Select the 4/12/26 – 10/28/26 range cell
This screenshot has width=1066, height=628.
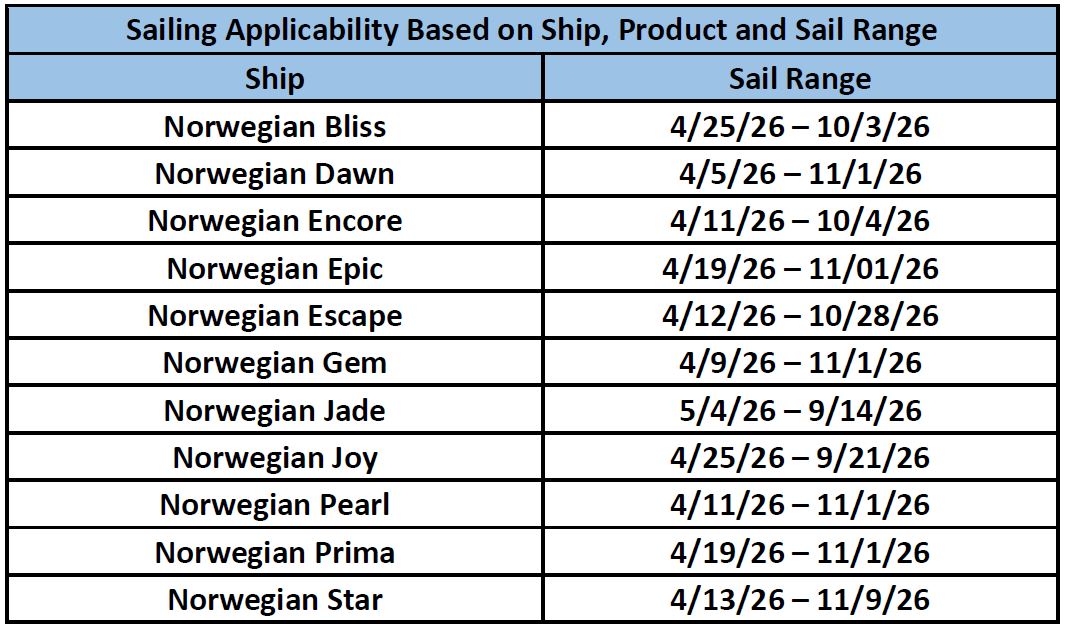799,316
